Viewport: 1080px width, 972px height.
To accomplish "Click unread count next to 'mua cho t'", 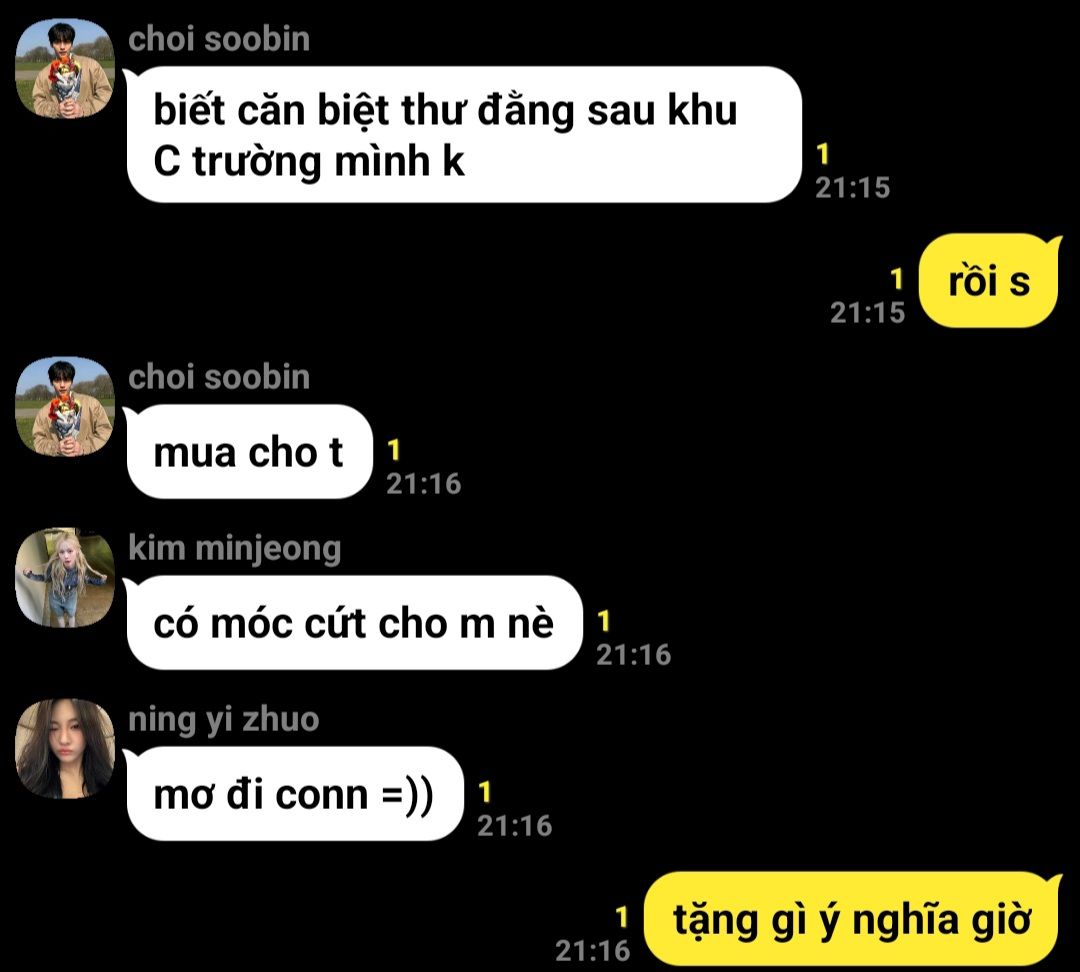I will click(x=393, y=451).
